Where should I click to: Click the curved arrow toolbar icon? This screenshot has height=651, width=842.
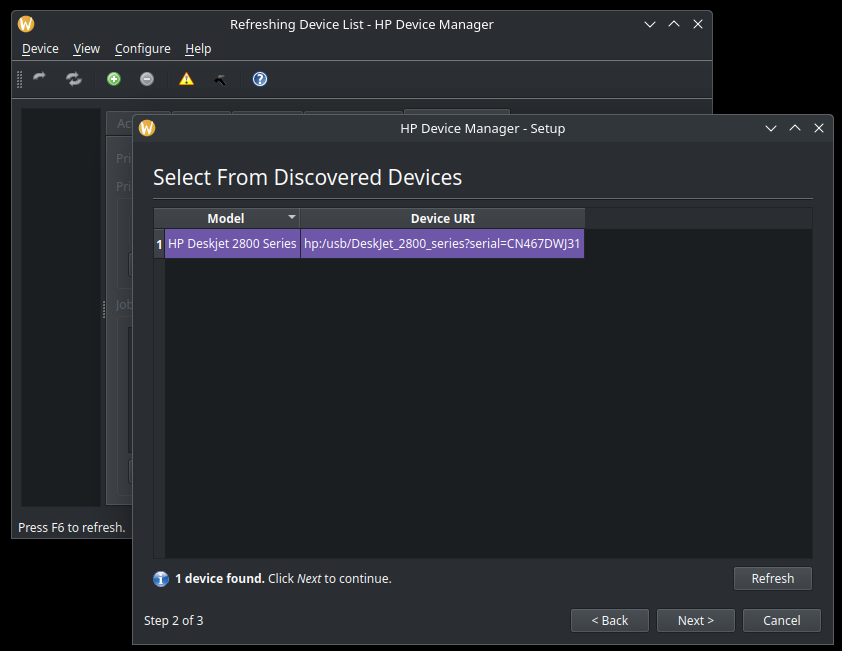pyautogui.click(x=39, y=78)
